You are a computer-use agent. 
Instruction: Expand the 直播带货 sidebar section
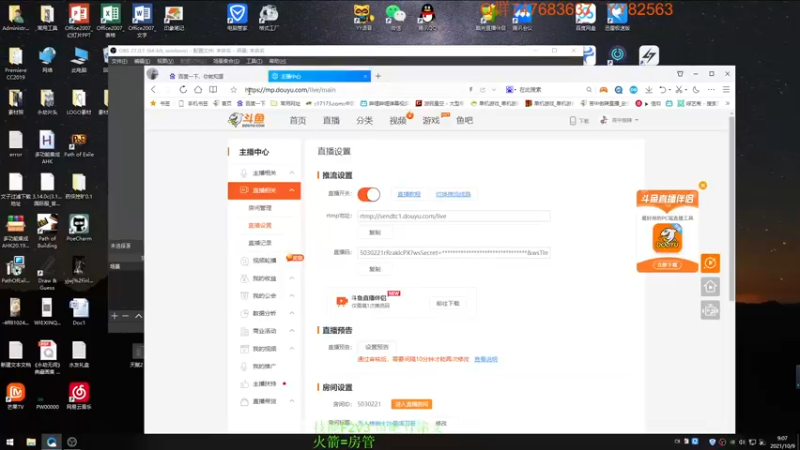(x=292, y=402)
